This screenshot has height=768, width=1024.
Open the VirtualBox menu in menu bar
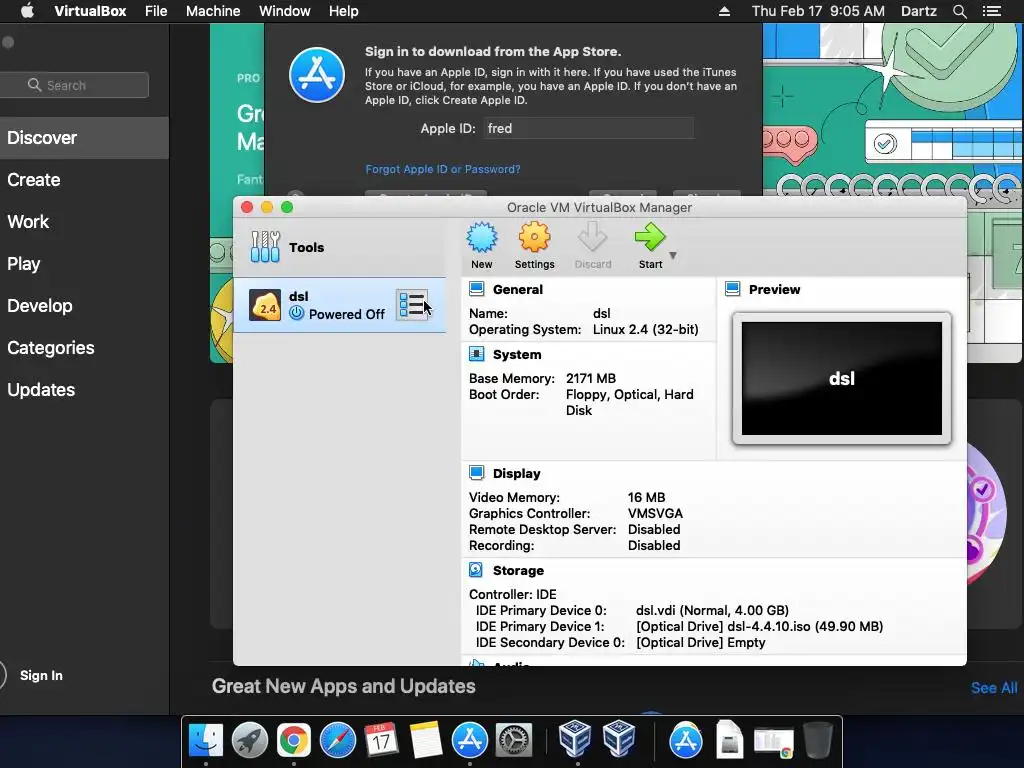click(90, 11)
